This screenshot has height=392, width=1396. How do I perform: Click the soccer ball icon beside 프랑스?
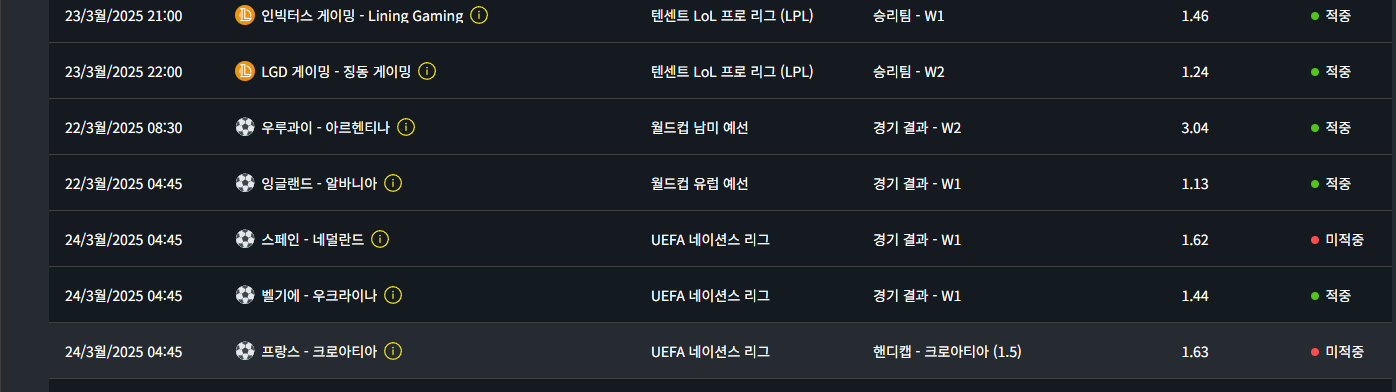(x=245, y=351)
